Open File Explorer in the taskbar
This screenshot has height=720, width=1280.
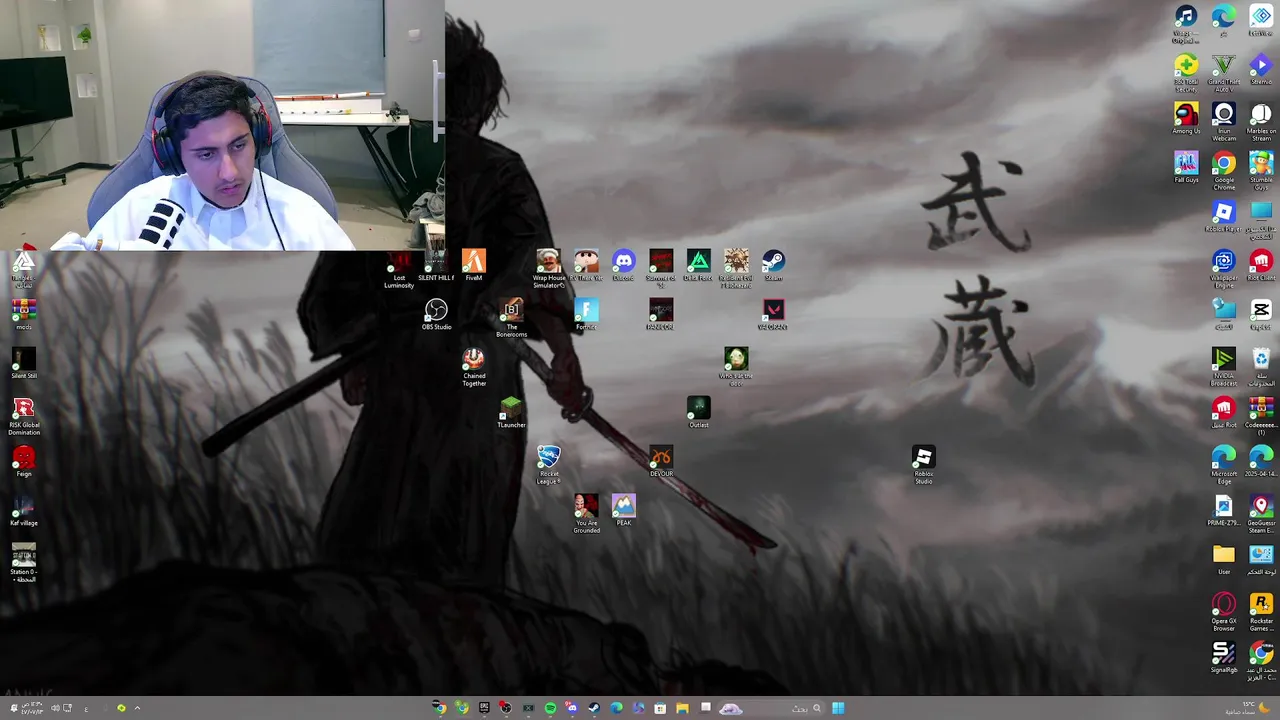(682, 708)
